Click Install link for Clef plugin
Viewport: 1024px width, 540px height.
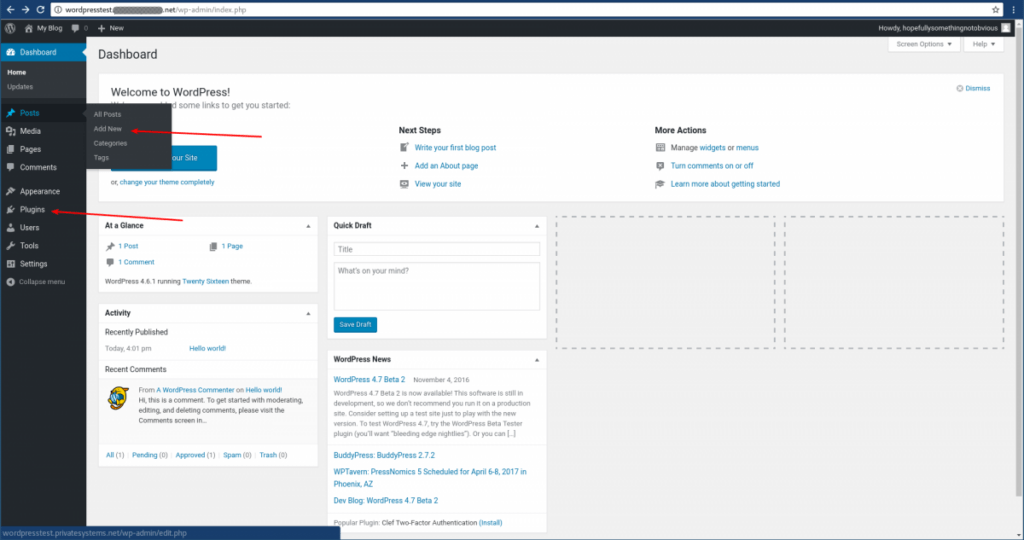tap(490, 522)
